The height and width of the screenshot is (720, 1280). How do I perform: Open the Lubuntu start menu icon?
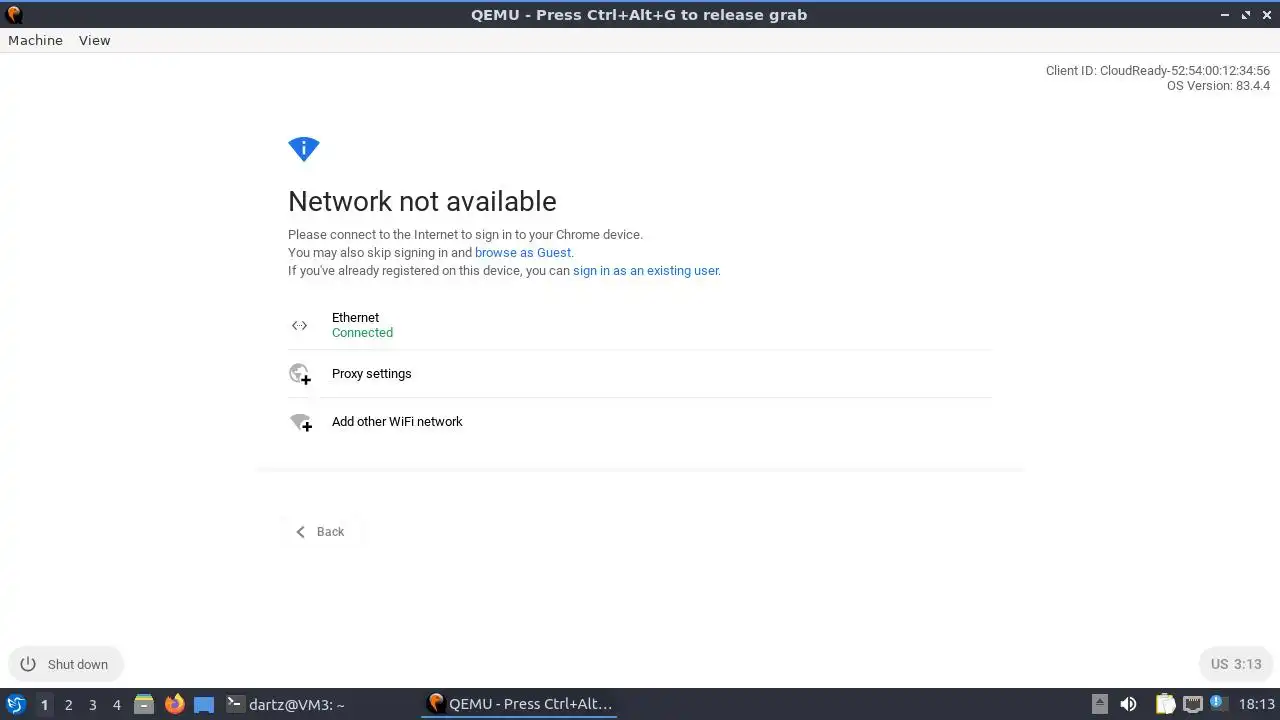click(15, 704)
